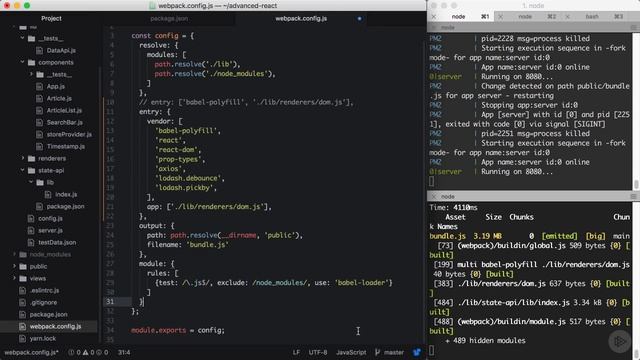Click the file icon beside DataApi.js
This screenshot has height=360, width=640.
tap(40, 50)
